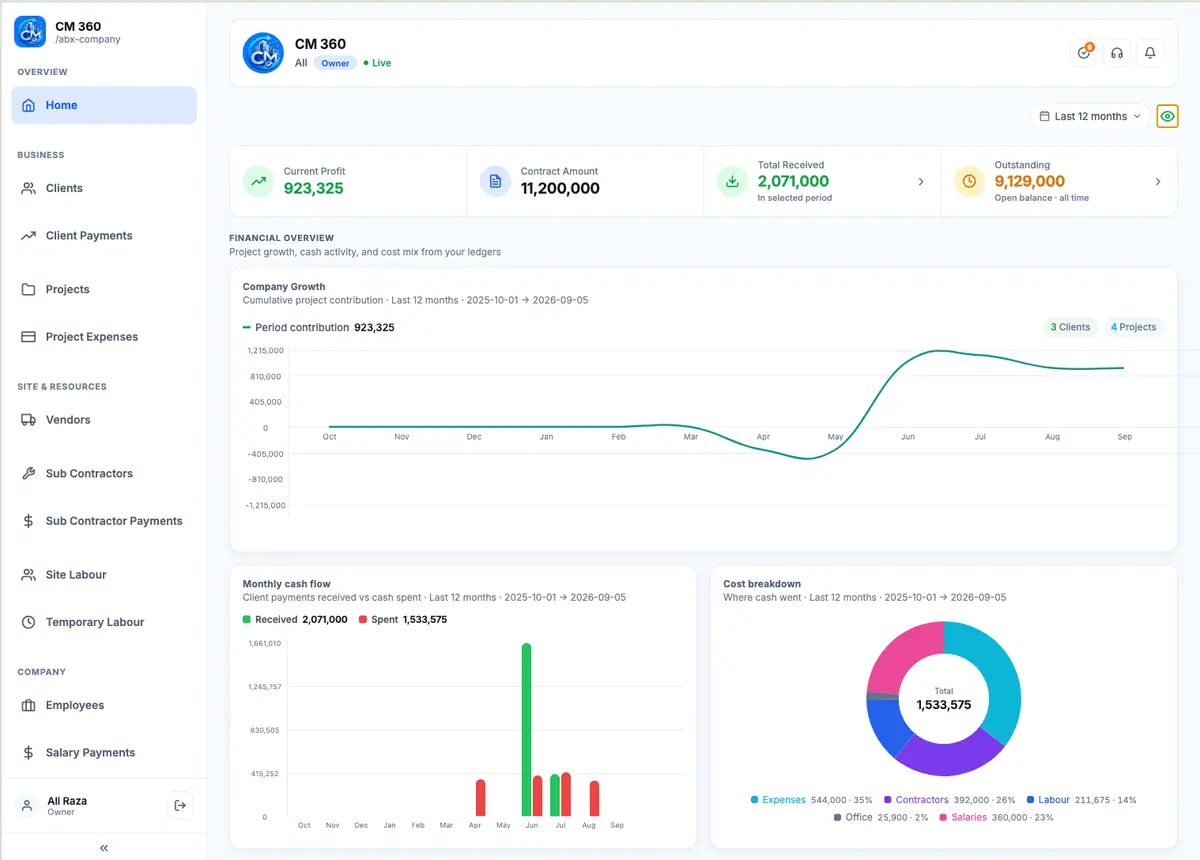Expand Total Received card chevron

click(921, 182)
